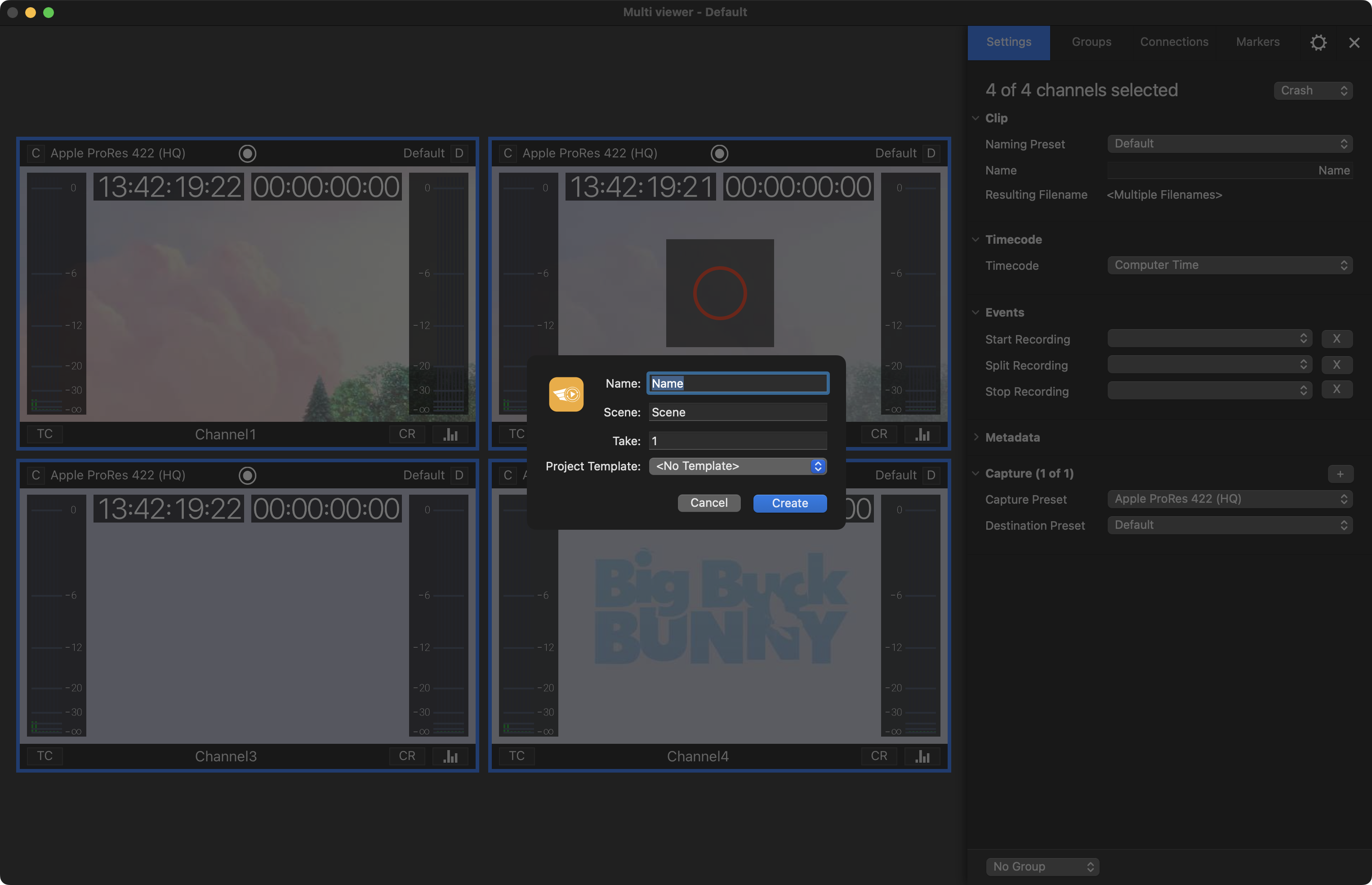Click the Scene input field
The image size is (1372, 885).
[x=738, y=412]
